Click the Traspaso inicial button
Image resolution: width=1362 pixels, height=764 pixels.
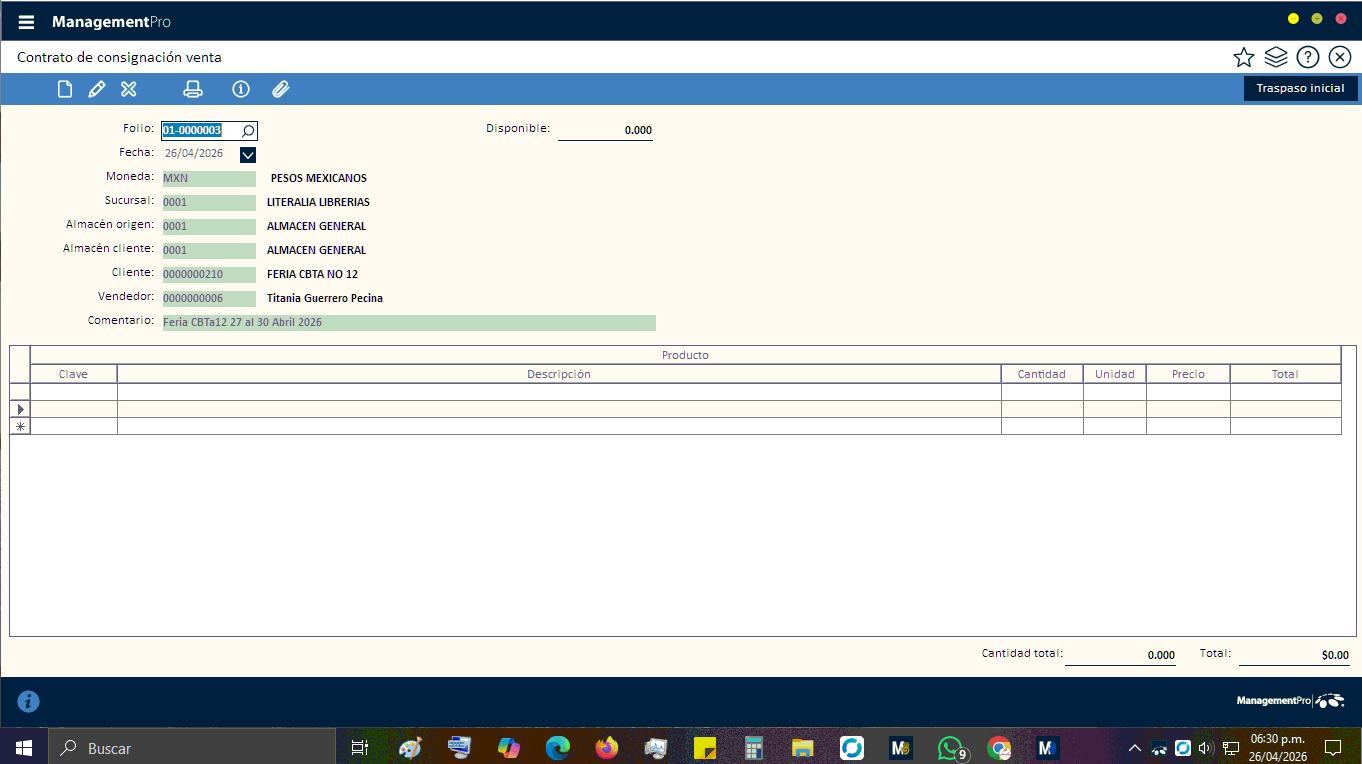1300,89
